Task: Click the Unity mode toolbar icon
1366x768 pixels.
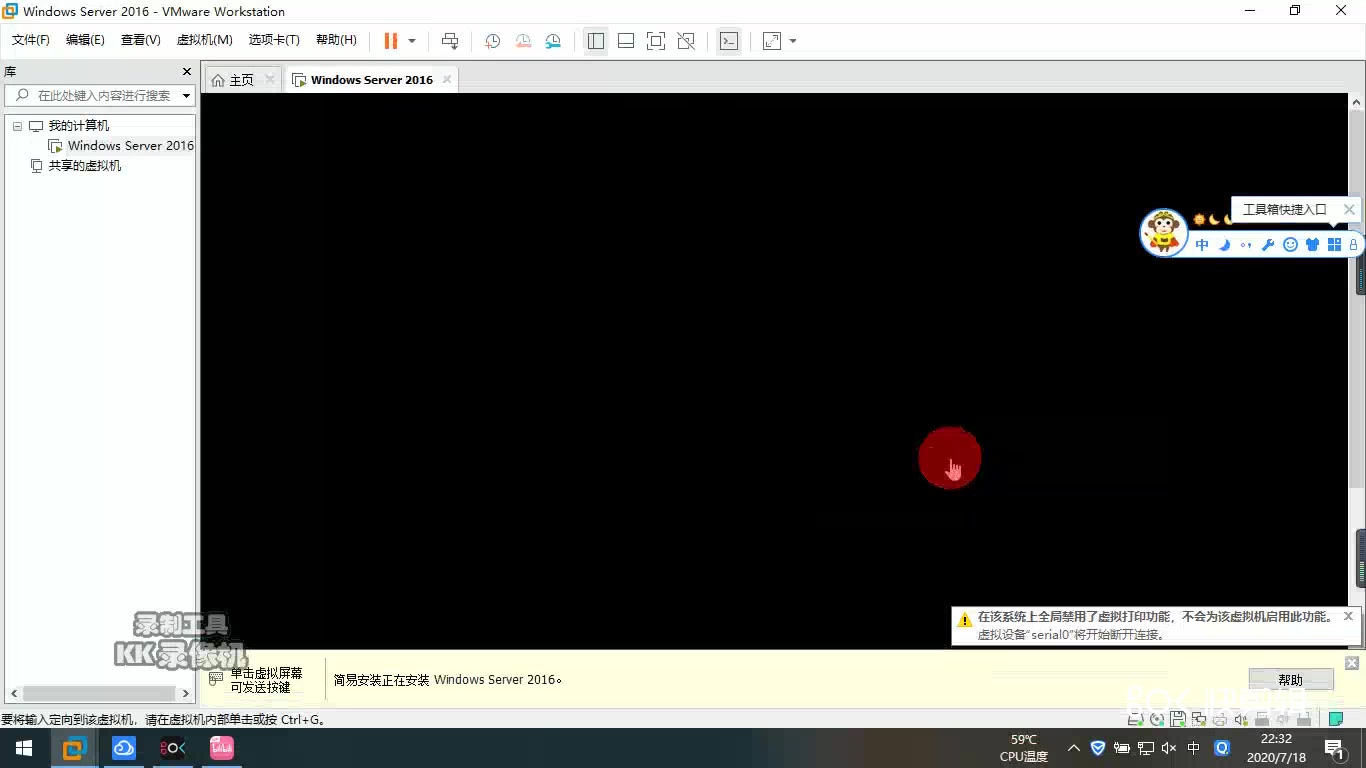Action: pos(686,41)
